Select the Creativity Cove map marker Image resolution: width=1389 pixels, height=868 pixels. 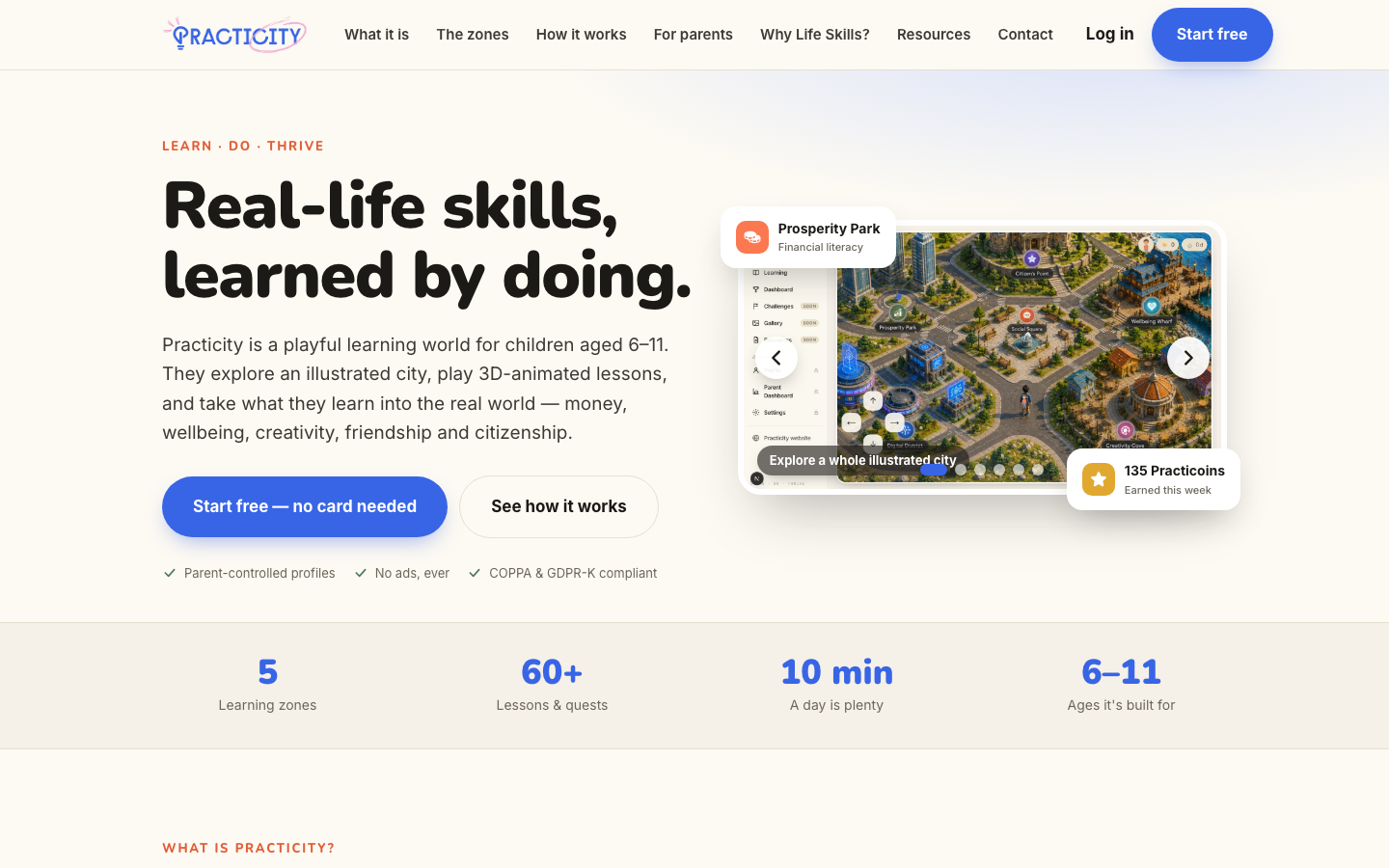1125,430
